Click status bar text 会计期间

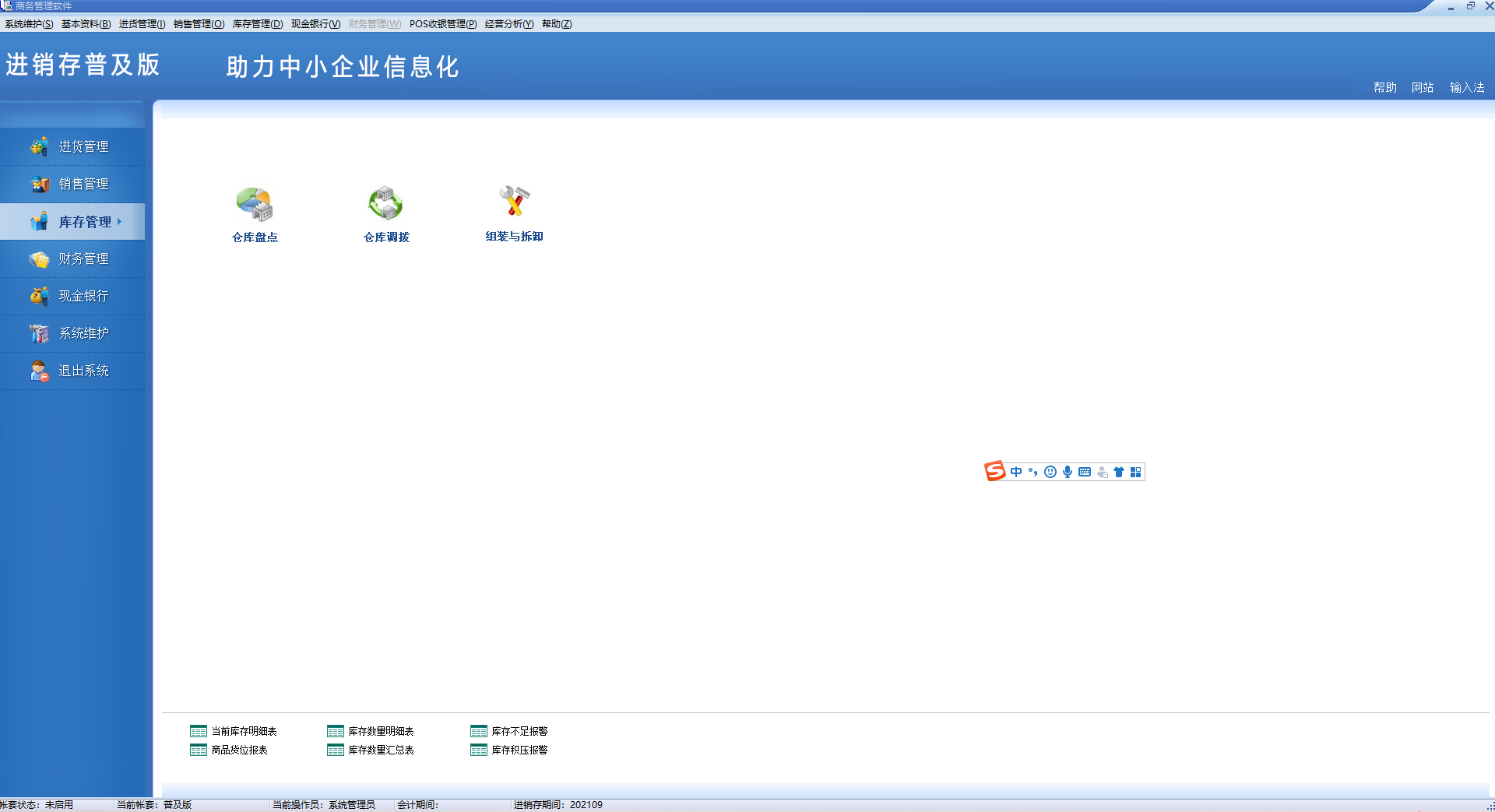click(x=417, y=805)
